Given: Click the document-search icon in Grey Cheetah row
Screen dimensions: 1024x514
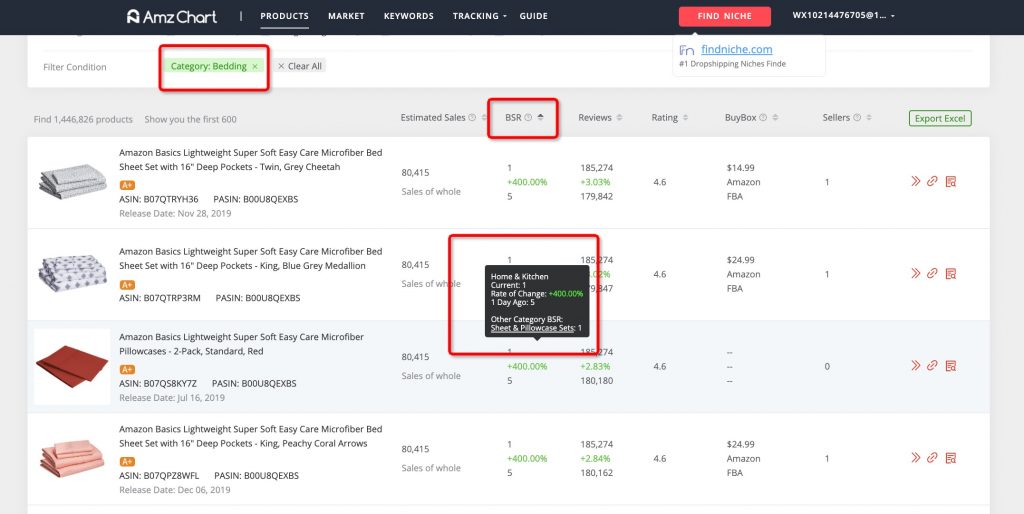Looking at the screenshot, I should [951, 182].
